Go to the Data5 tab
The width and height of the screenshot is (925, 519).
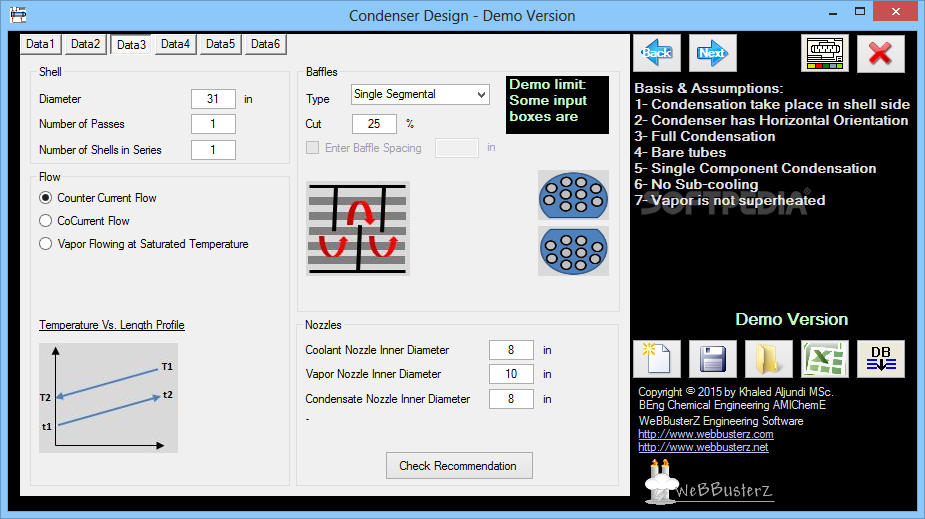coord(220,44)
